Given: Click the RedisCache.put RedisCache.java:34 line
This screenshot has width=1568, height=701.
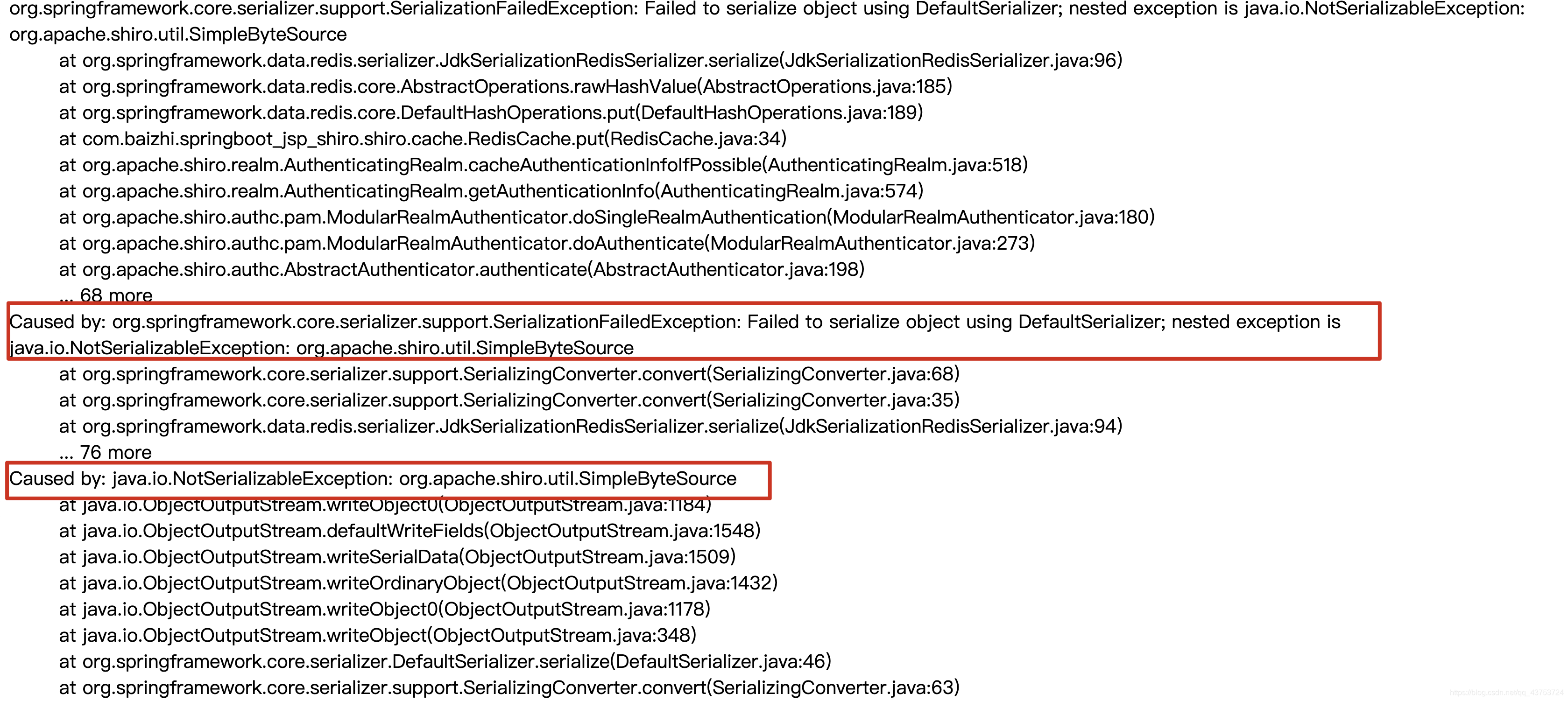Looking at the screenshot, I should click(x=423, y=139).
